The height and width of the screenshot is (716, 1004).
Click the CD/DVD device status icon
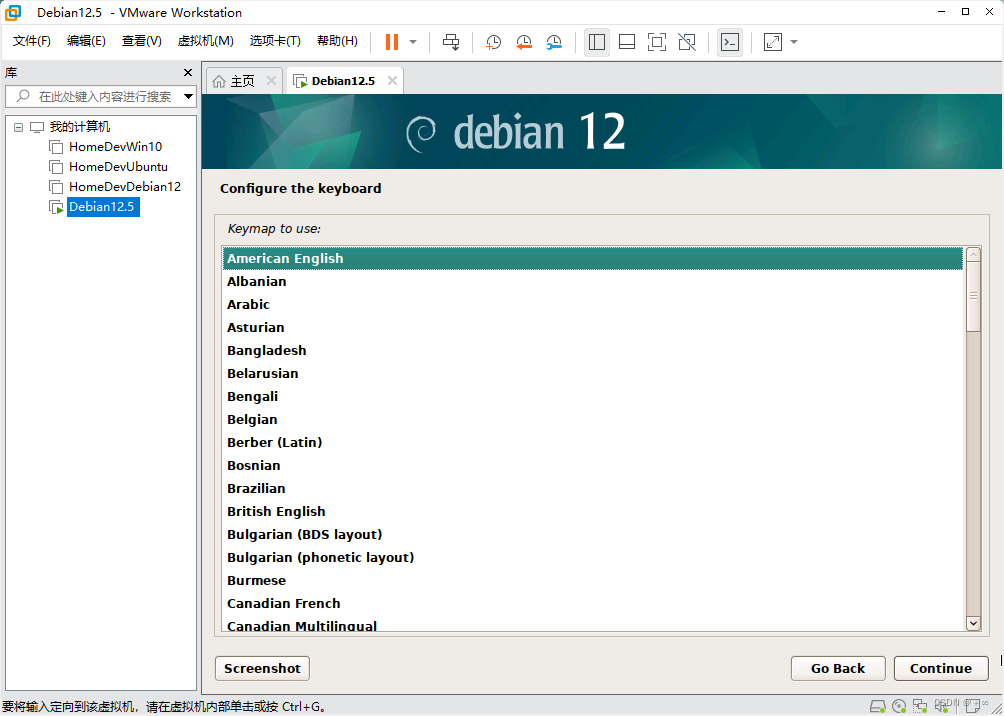point(899,706)
